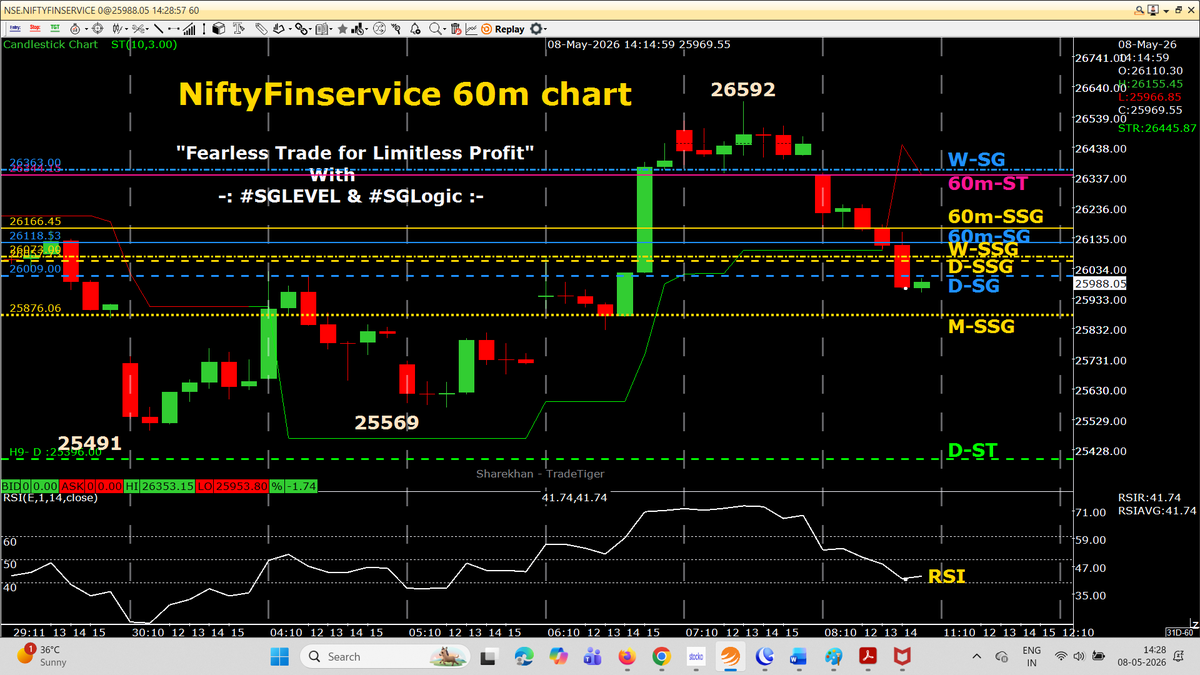Click the Stop order toolbar icon

35,29
